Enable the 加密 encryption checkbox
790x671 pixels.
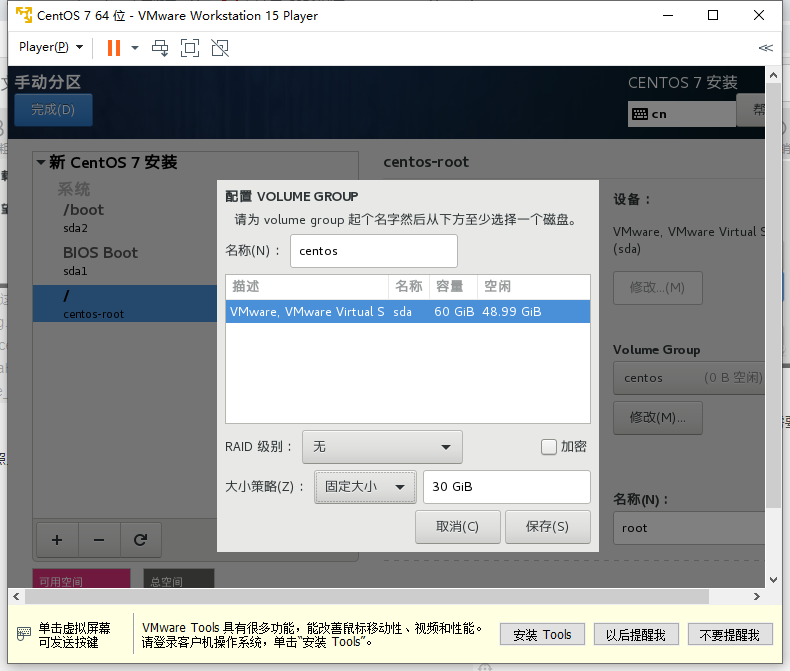point(548,446)
